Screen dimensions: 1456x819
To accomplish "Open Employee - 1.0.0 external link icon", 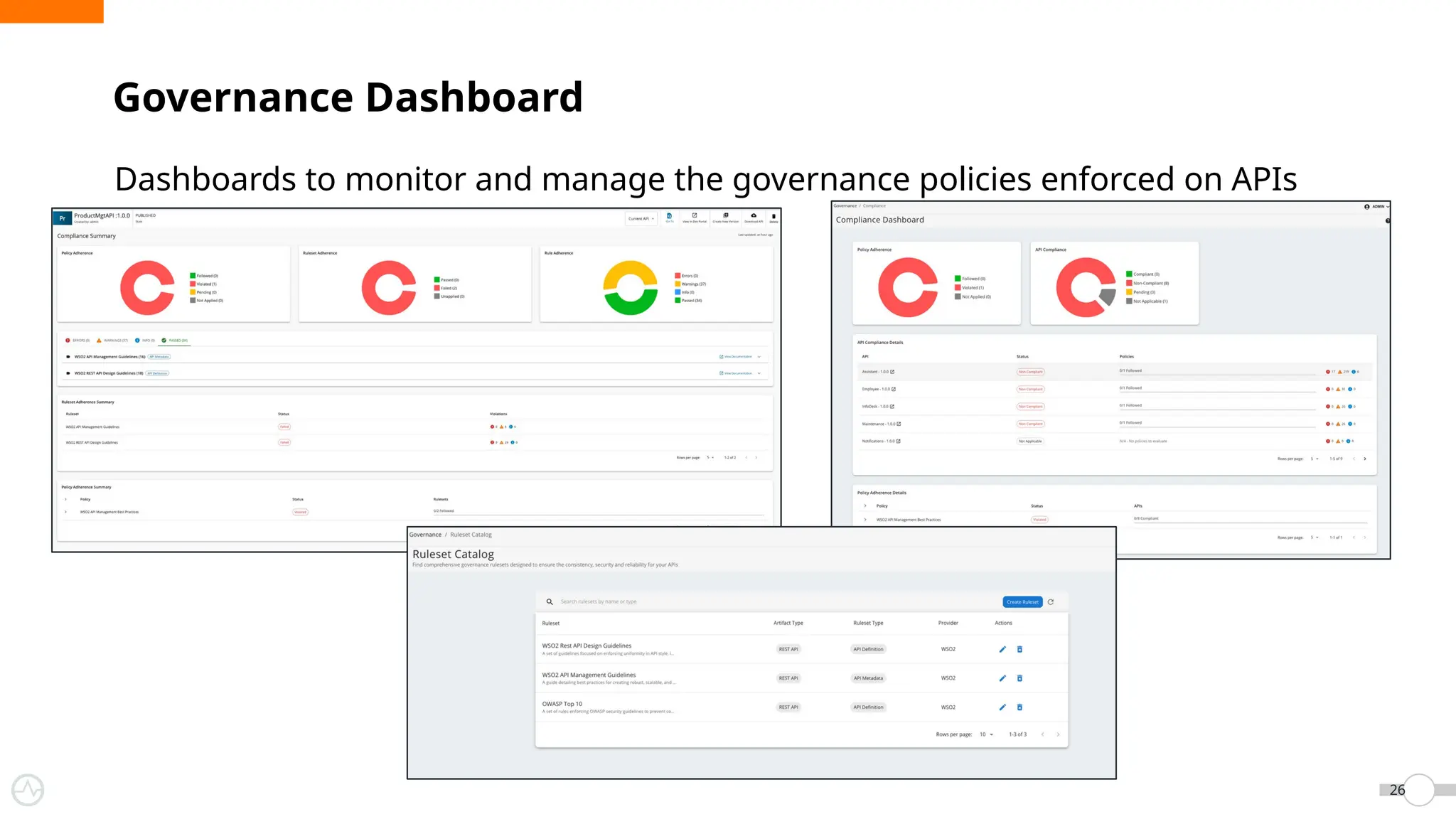I will tap(894, 389).
